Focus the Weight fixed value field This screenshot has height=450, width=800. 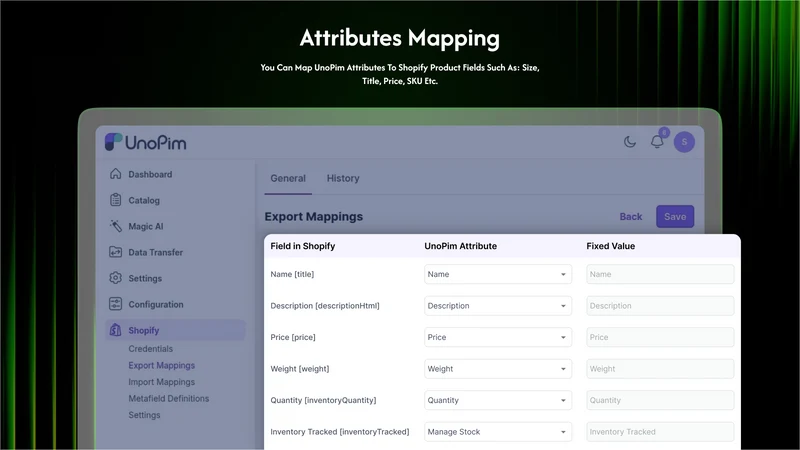click(660, 369)
